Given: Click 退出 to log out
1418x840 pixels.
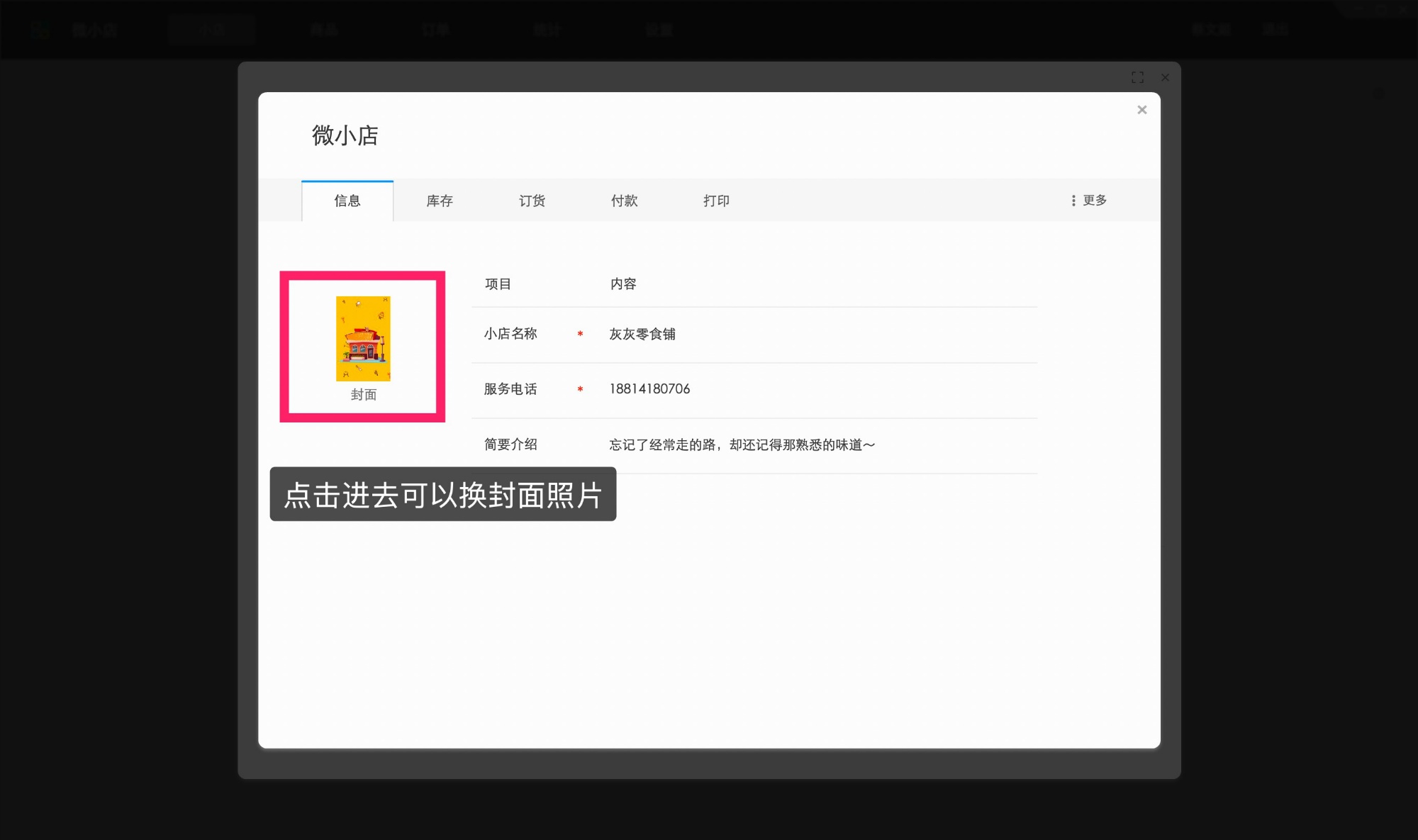Looking at the screenshot, I should (x=1274, y=29).
